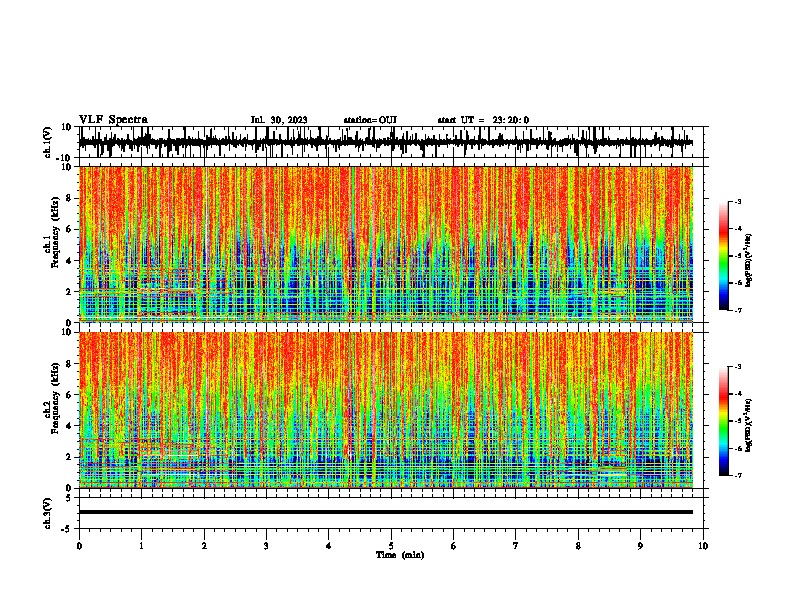
Task: Click time axis tick label "1"
Action: 141,546
